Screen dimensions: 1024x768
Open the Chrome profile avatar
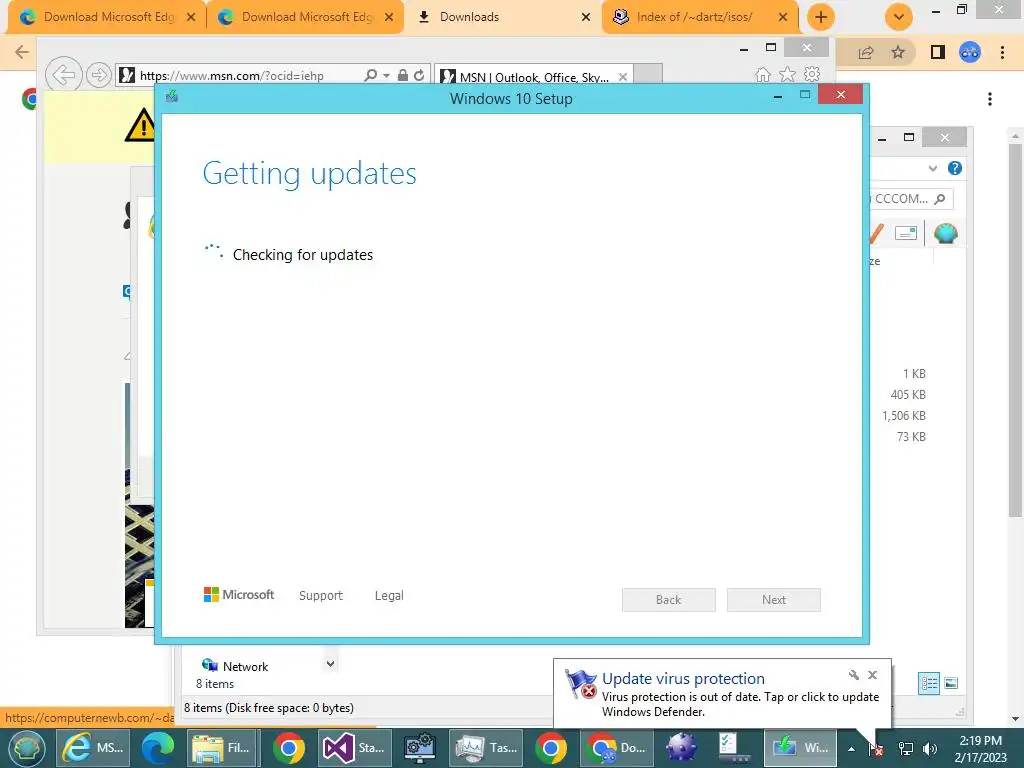(970, 52)
